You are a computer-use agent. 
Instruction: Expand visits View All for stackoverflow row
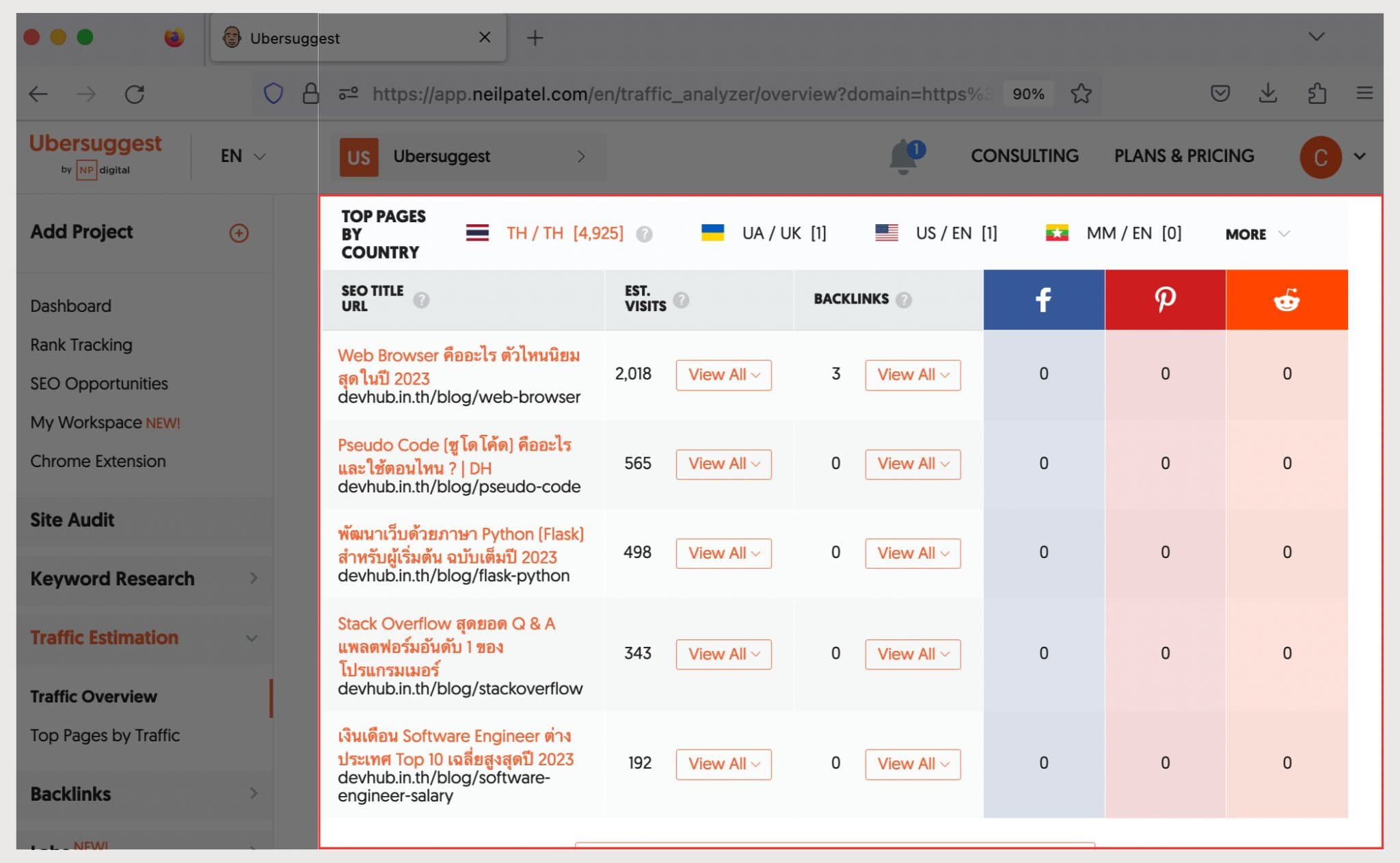(x=723, y=654)
